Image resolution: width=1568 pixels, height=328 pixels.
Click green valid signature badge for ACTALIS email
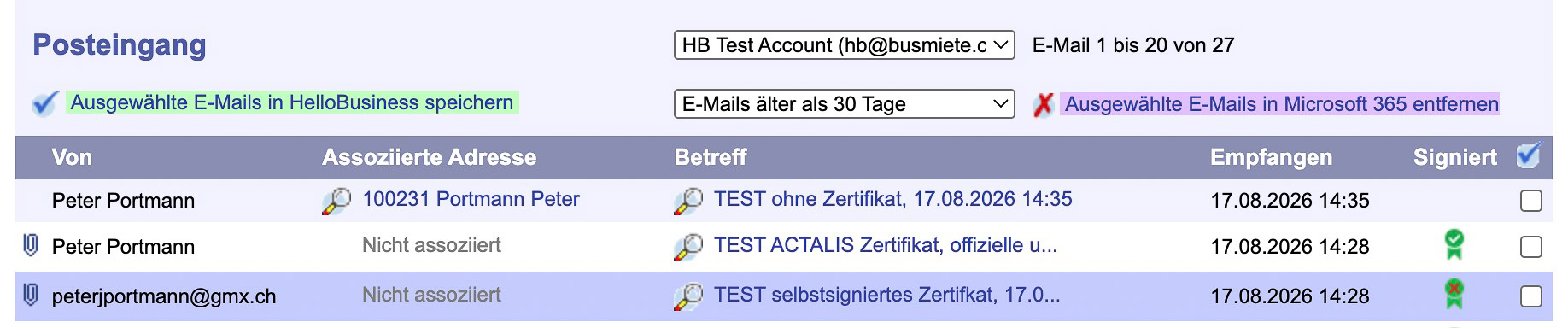pos(1454,245)
